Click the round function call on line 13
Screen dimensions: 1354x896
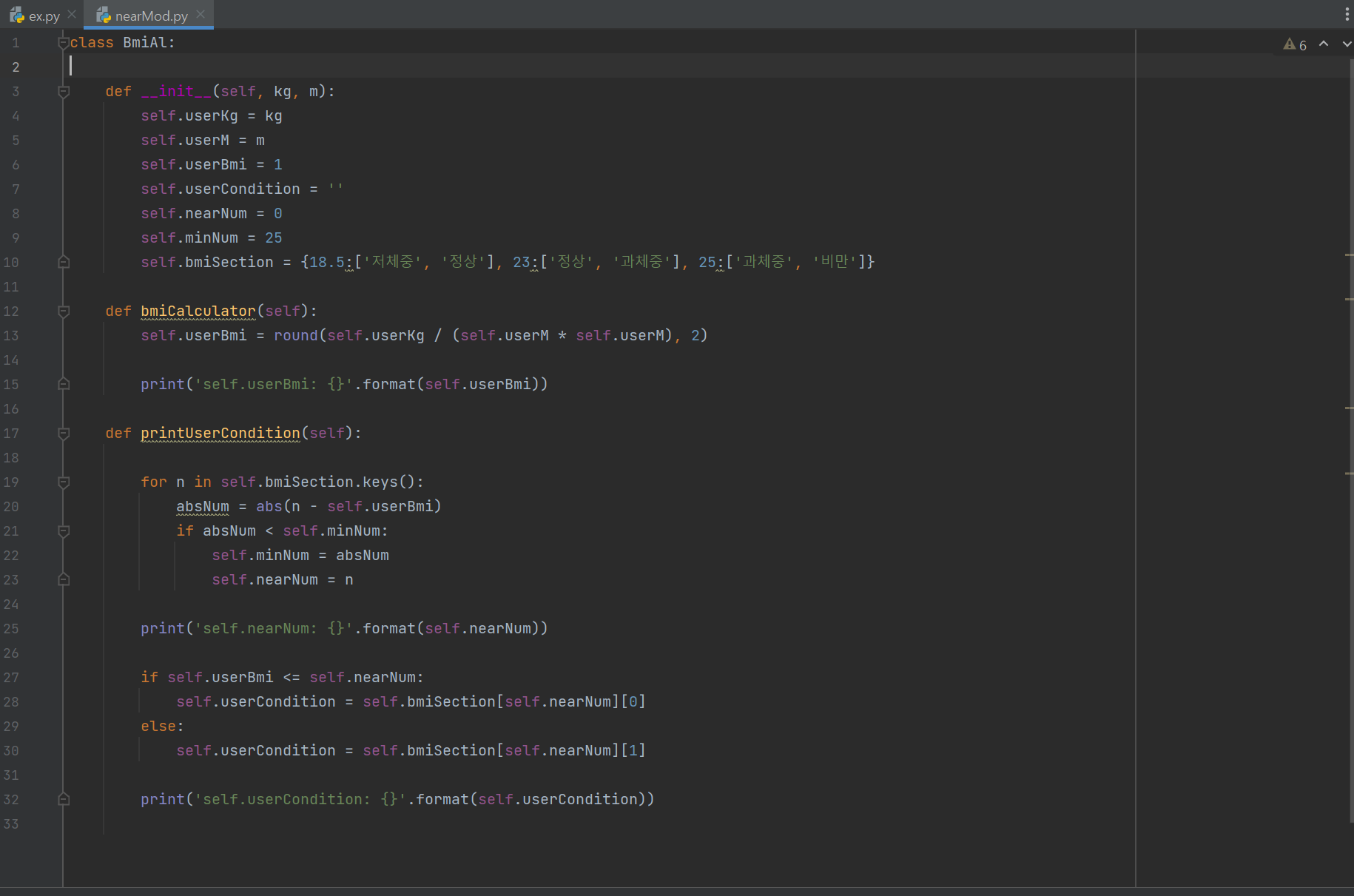pos(296,336)
